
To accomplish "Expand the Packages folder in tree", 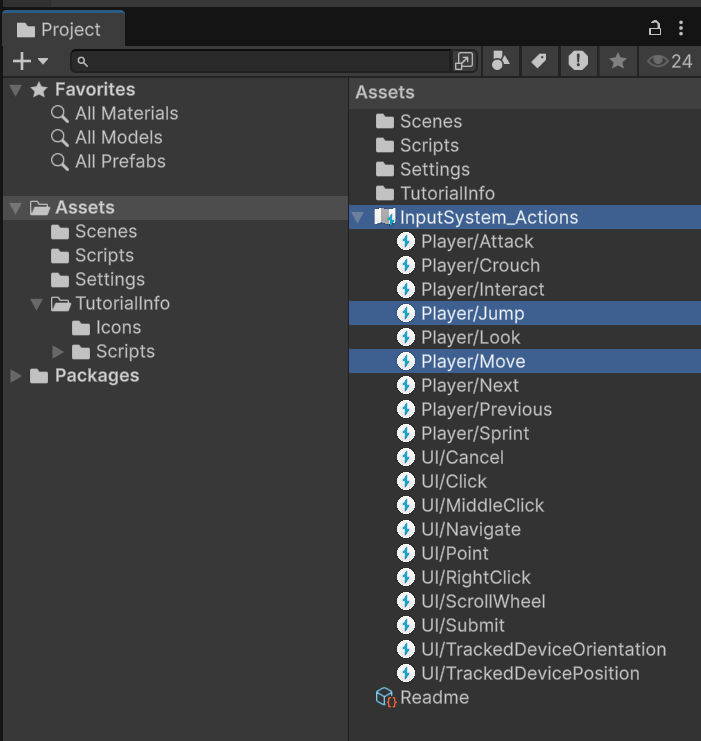I will pos(16,376).
